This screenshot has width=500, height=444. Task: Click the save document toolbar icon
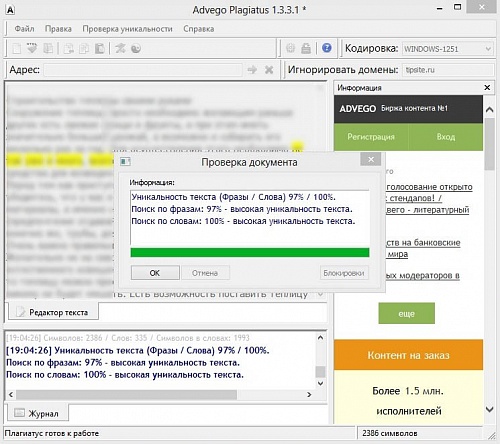pyautogui.click(x=48, y=48)
